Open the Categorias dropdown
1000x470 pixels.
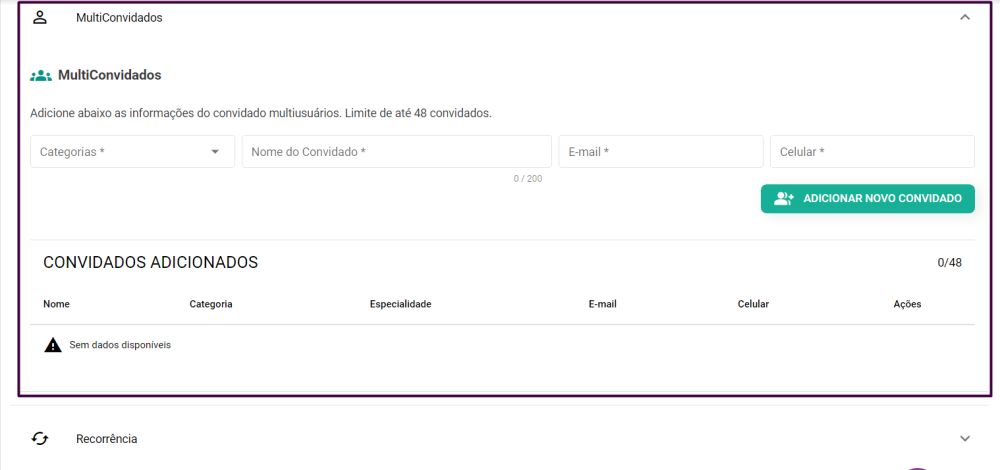pos(133,152)
